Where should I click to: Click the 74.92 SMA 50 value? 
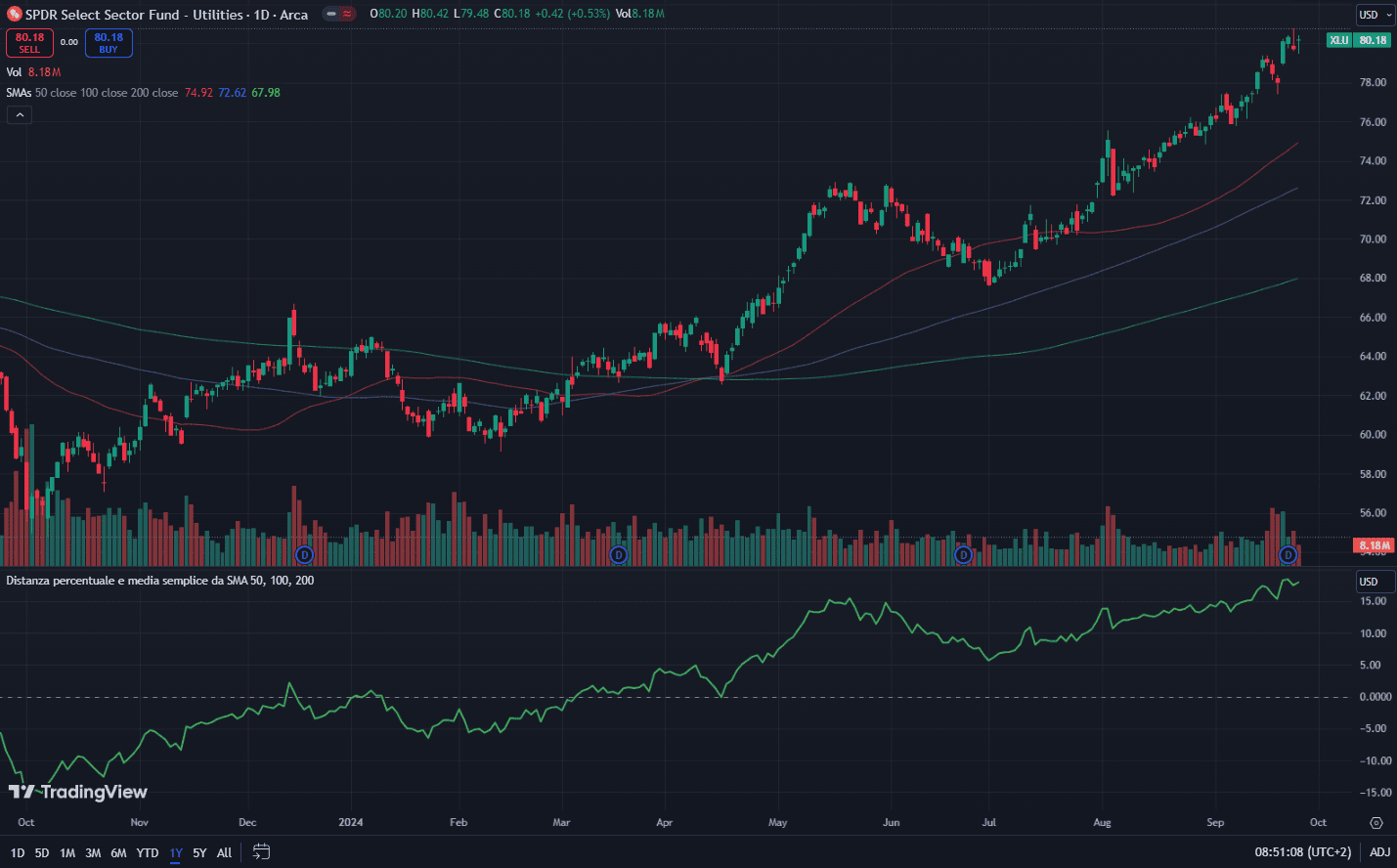point(198,93)
